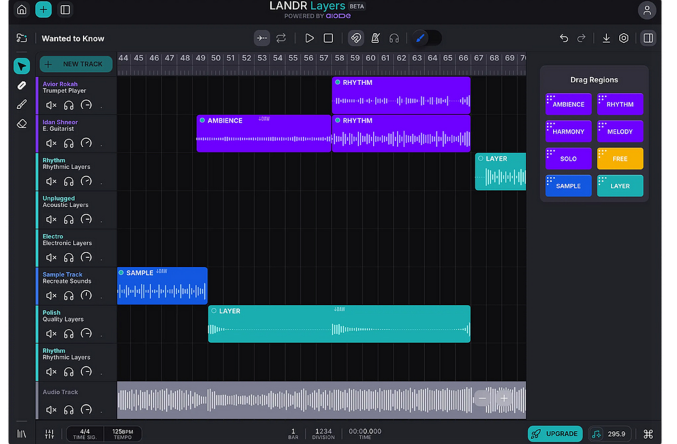Select the RHYTHM block in Drag Regions
Image resolution: width=677 pixels, height=444 pixels.
click(x=620, y=104)
